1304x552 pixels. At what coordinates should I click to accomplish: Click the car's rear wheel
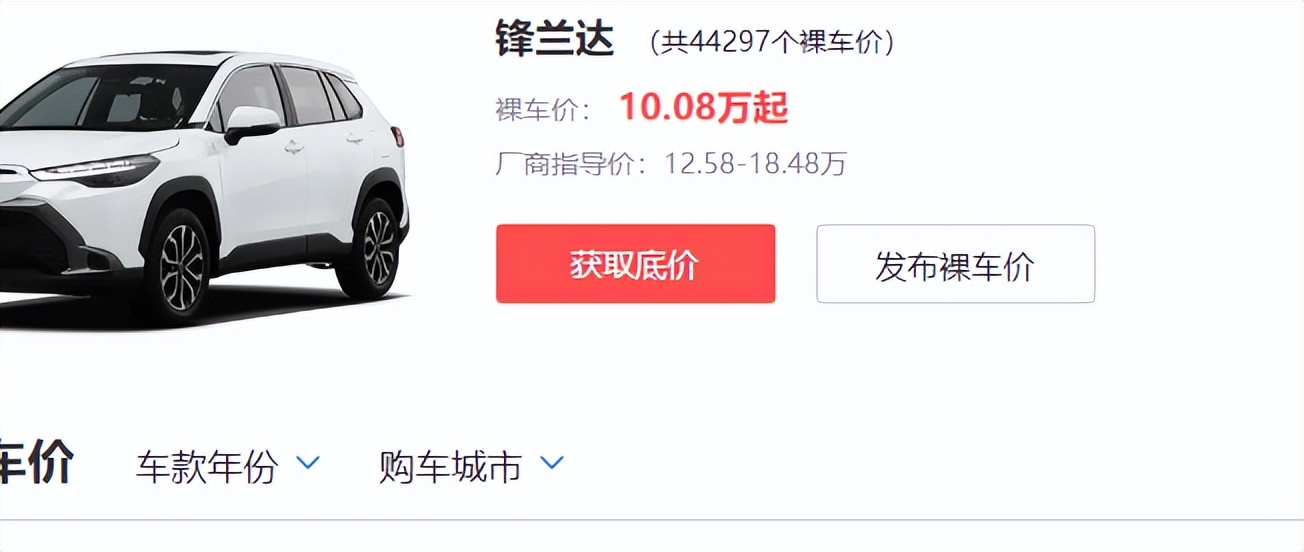coord(374,248)
